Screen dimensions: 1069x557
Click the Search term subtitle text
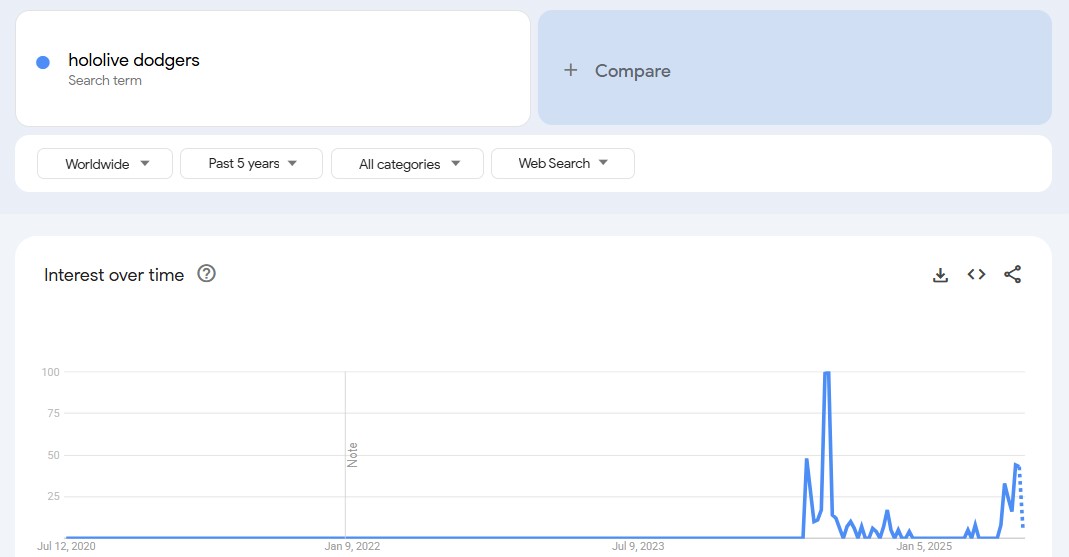(105, 80)
